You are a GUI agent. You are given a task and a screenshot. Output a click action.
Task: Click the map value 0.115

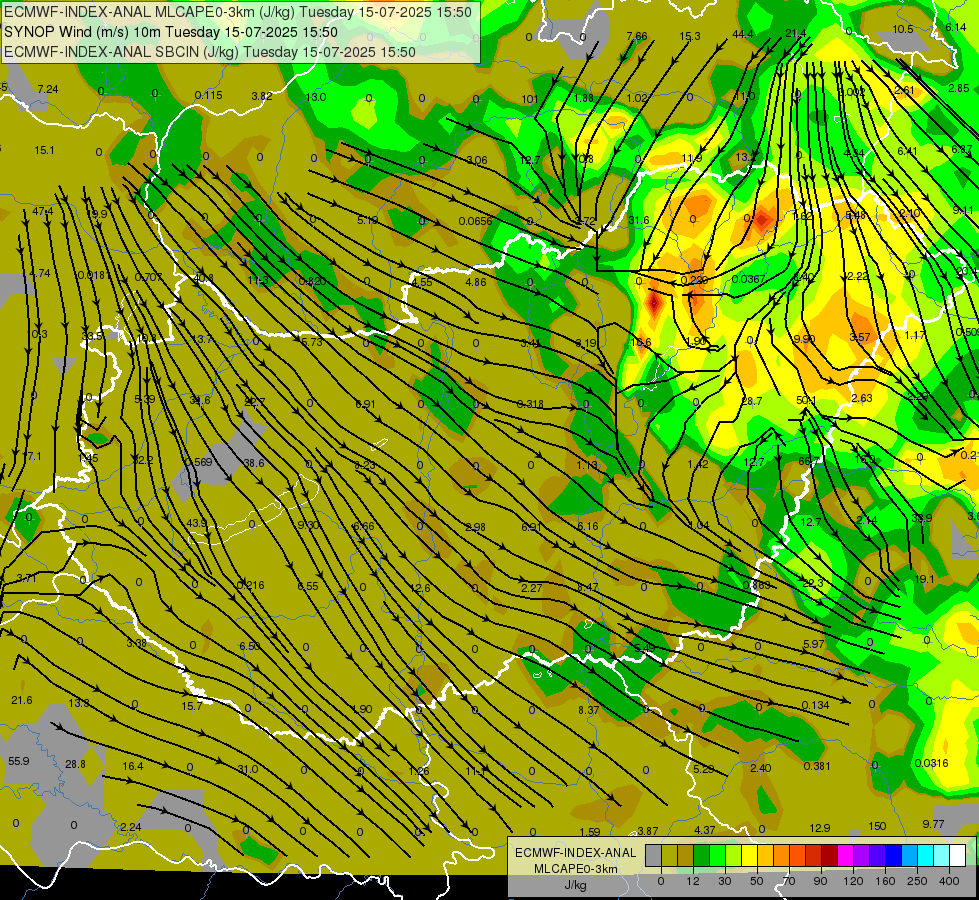pyautogui.click(x=208, y=95)
